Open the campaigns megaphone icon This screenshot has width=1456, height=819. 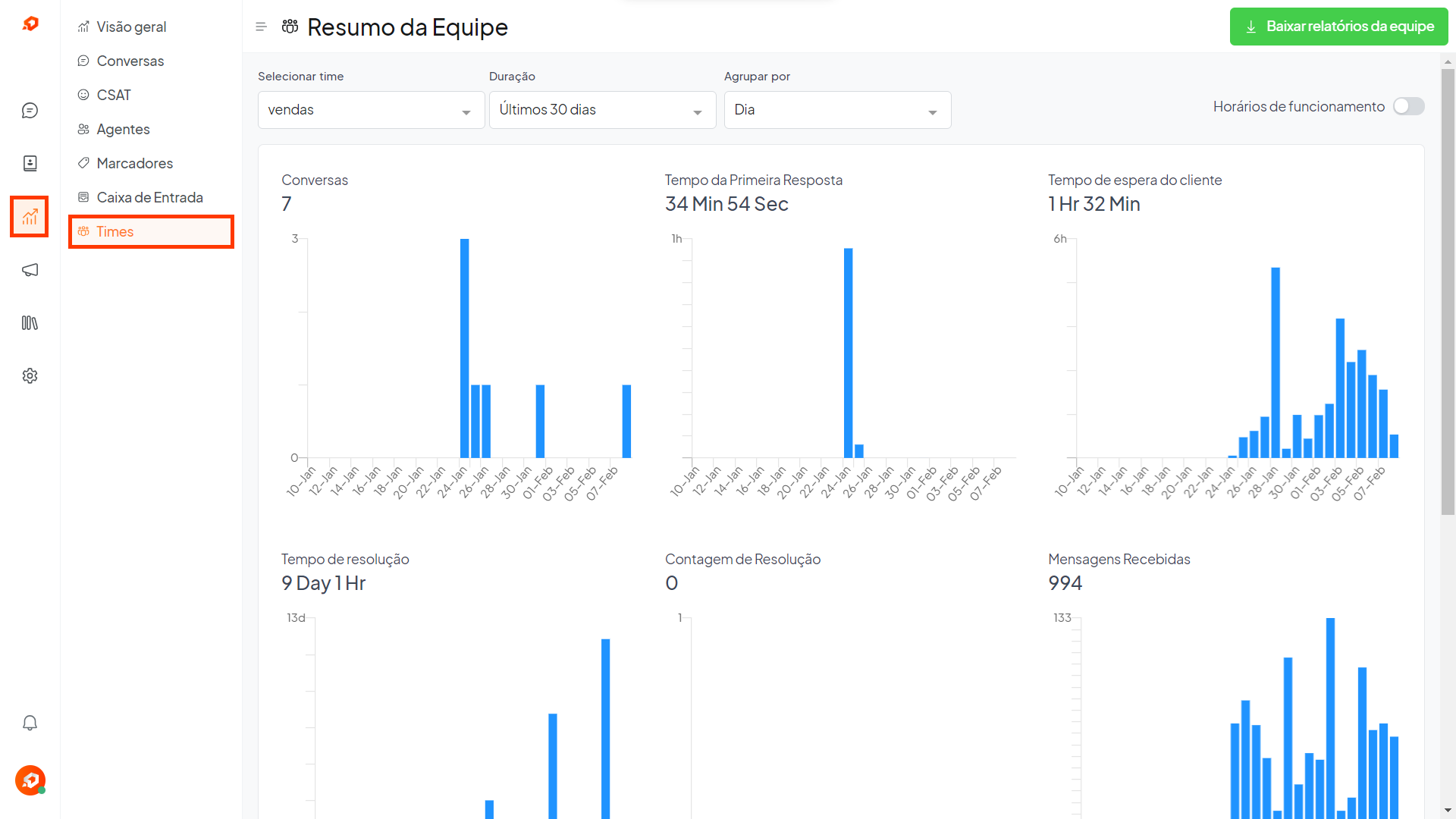[30, 270]
